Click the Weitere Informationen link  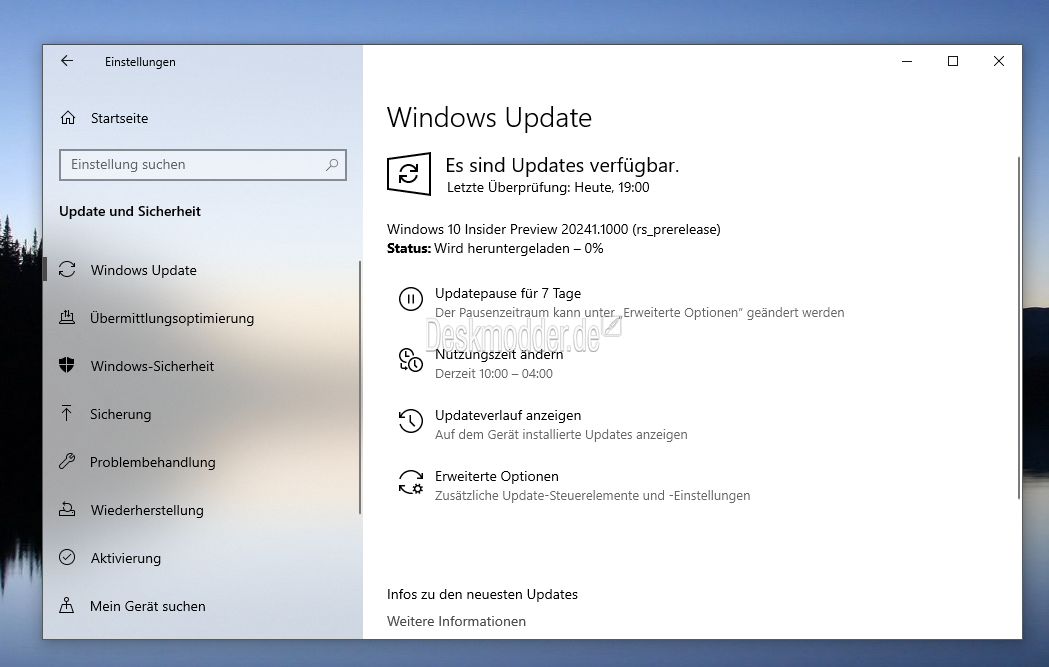point(456,622)
